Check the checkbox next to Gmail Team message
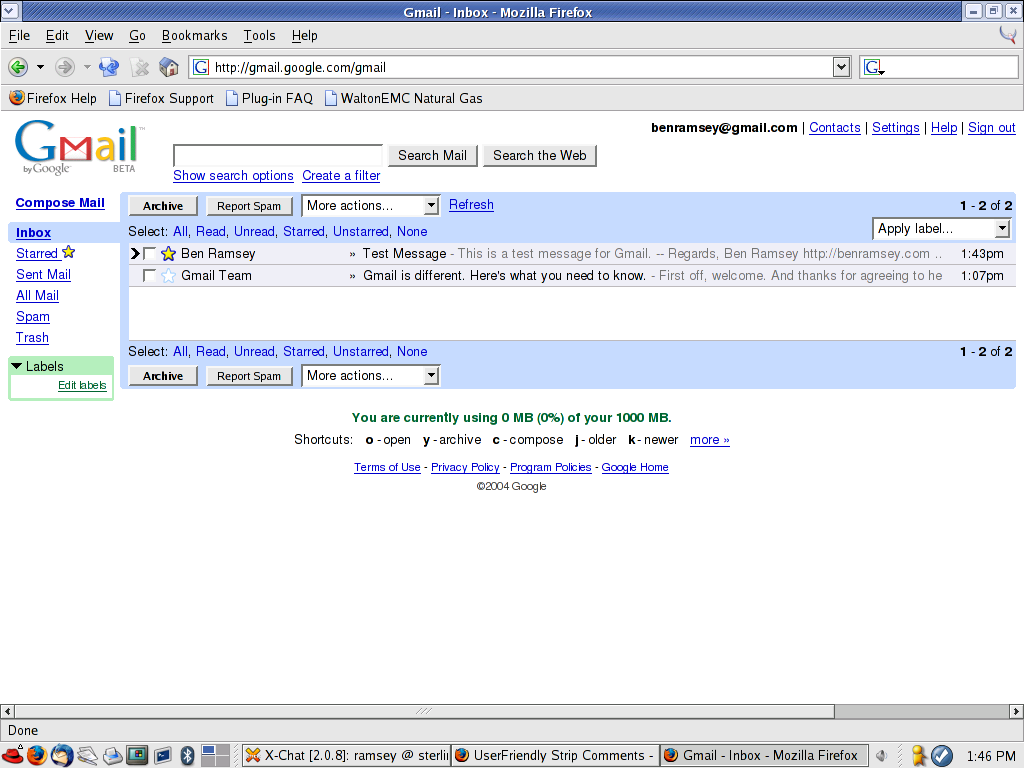This screenshot has height=768, width=1024. pyautogui.click(x=149, y=276)
